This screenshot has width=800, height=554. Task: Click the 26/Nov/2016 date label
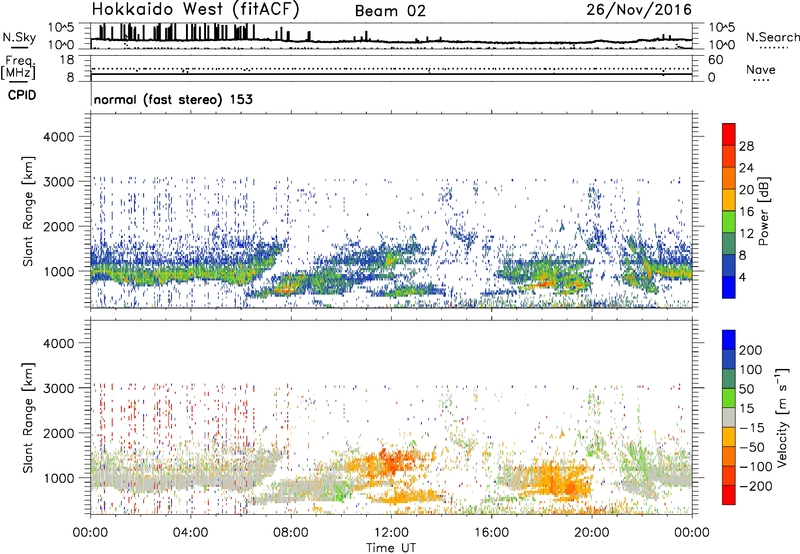pyautogui.click(x=639, y=9)
